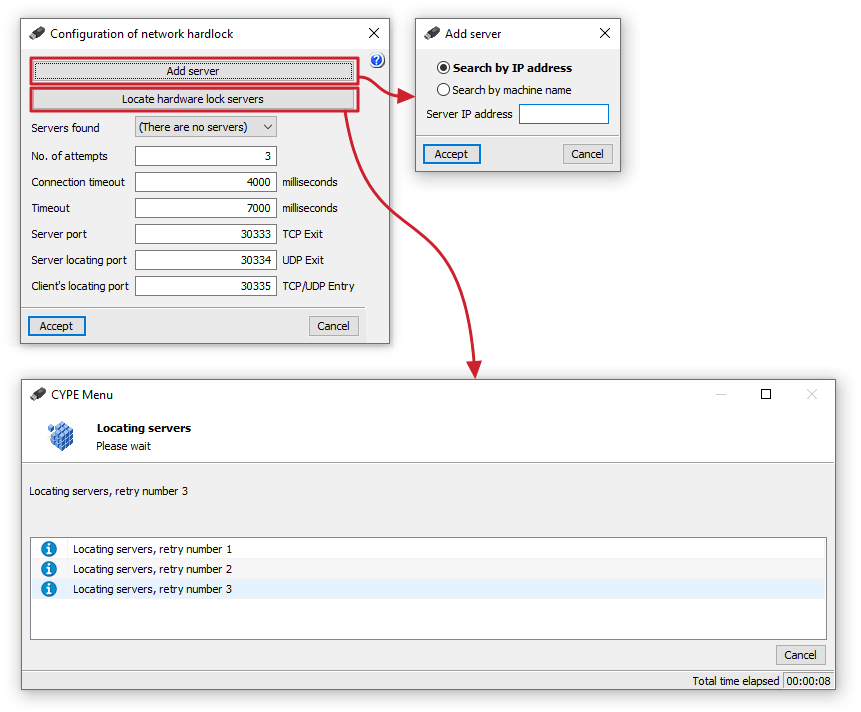Click the No. of attempts field

[206, 156]
